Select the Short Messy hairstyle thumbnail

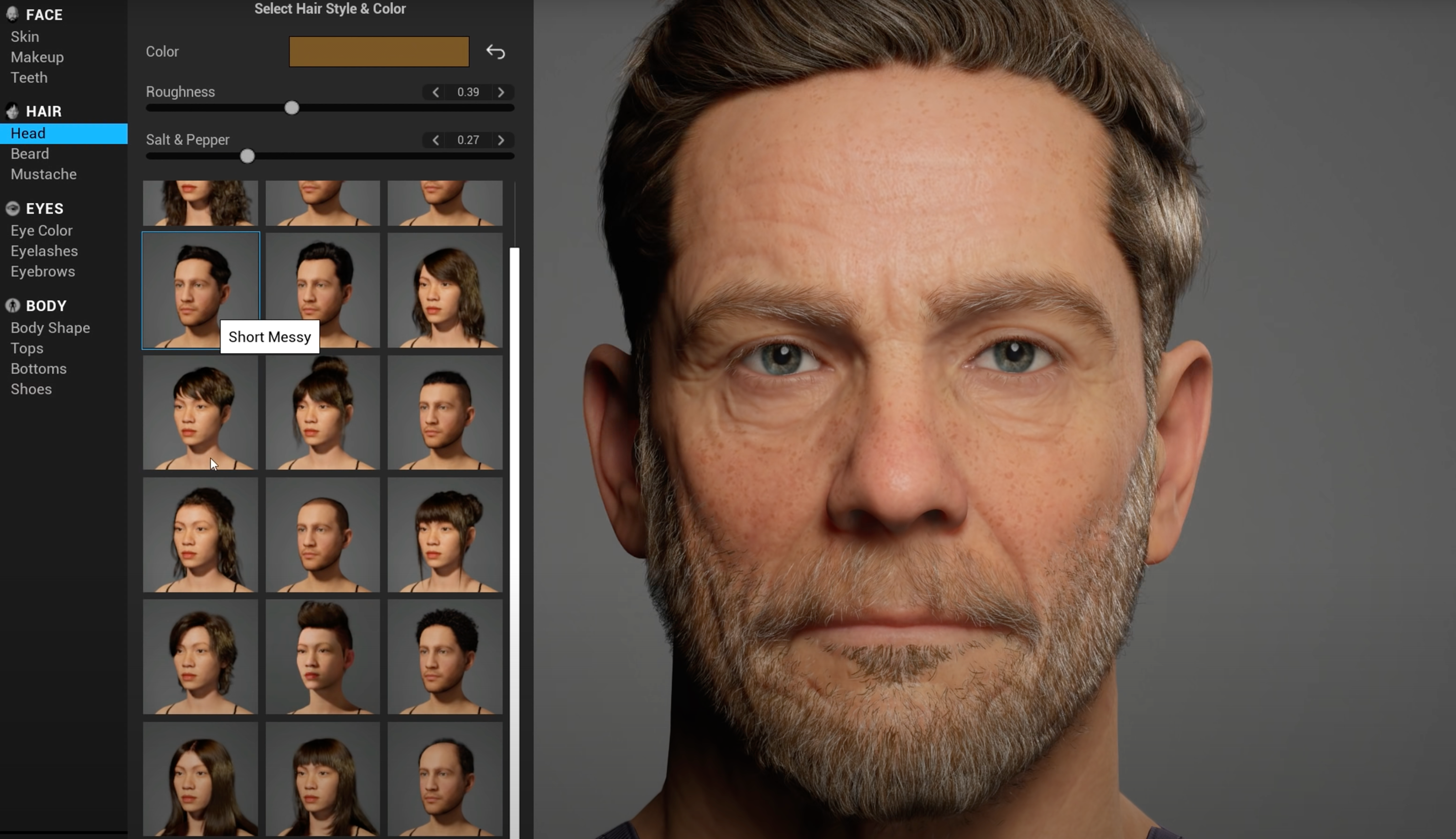(200, 290)
